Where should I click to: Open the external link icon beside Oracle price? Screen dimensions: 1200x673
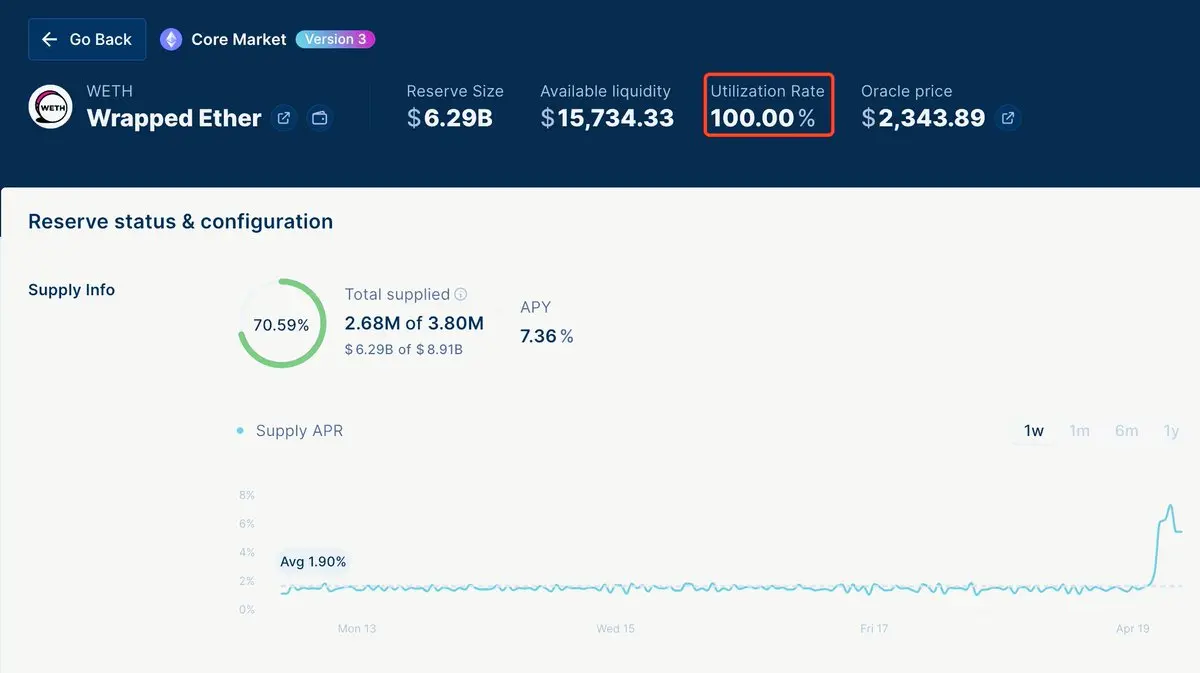coord(1008,118)
